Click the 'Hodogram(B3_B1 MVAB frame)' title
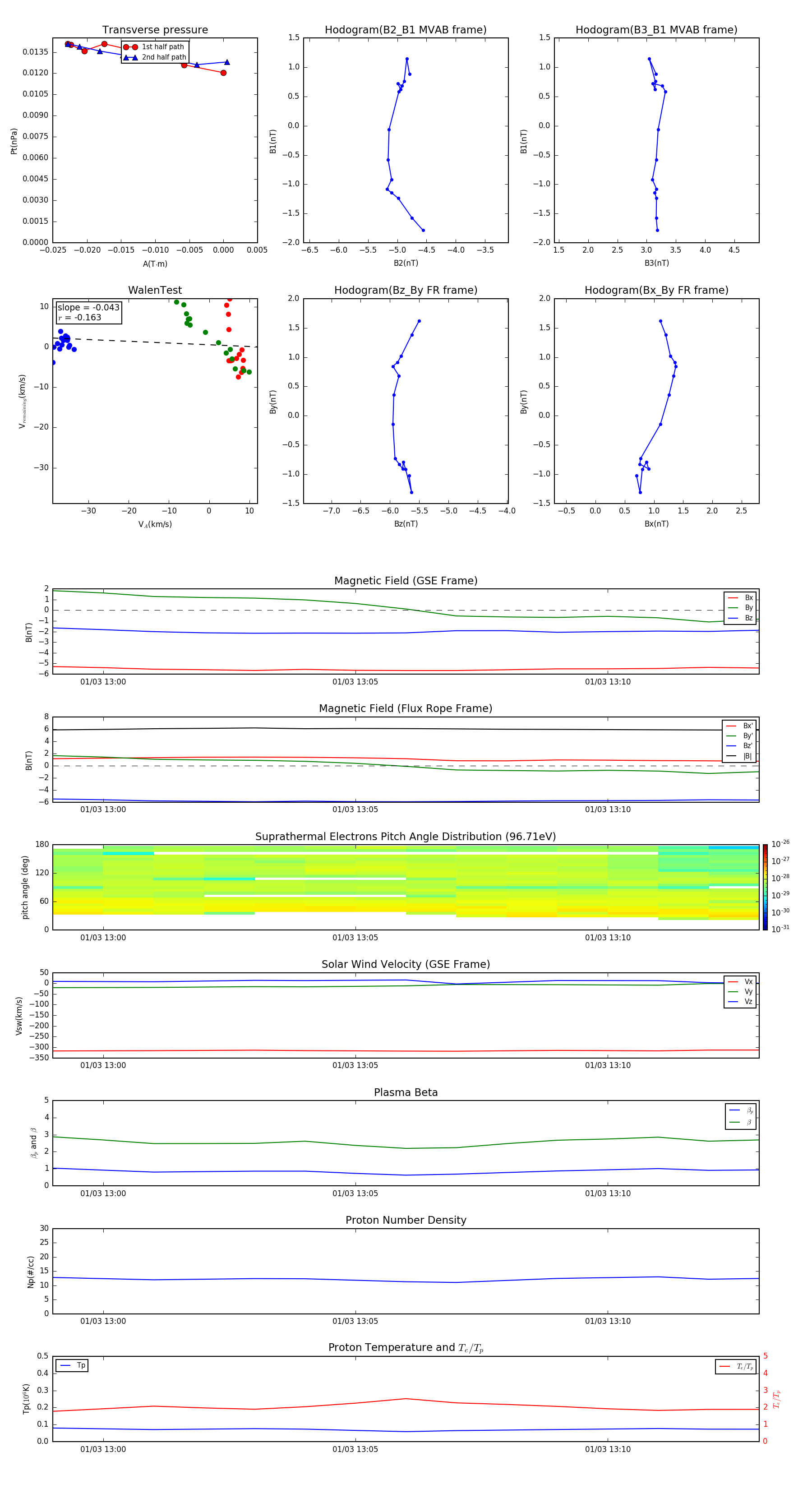The width and height of the screenshot is (812, 1489). pos(656,29)
